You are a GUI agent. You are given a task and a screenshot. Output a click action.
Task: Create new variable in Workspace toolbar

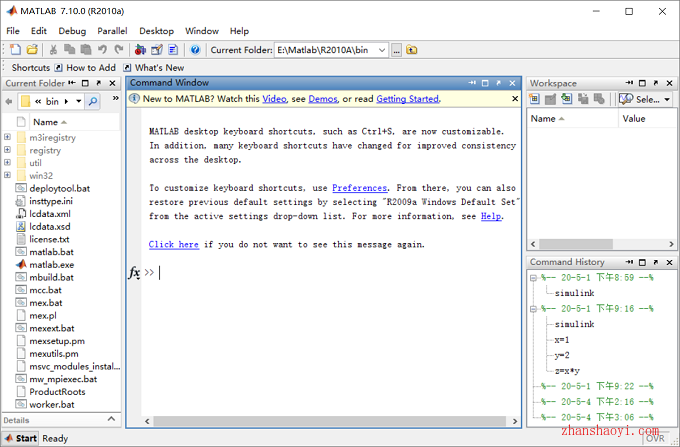[534, 99]
